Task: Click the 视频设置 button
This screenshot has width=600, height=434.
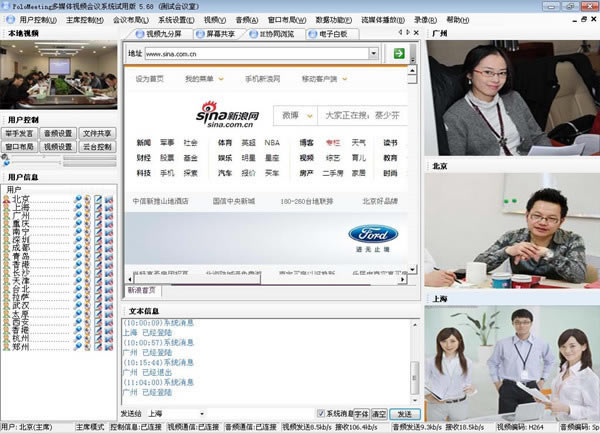Action: point(58,147)
